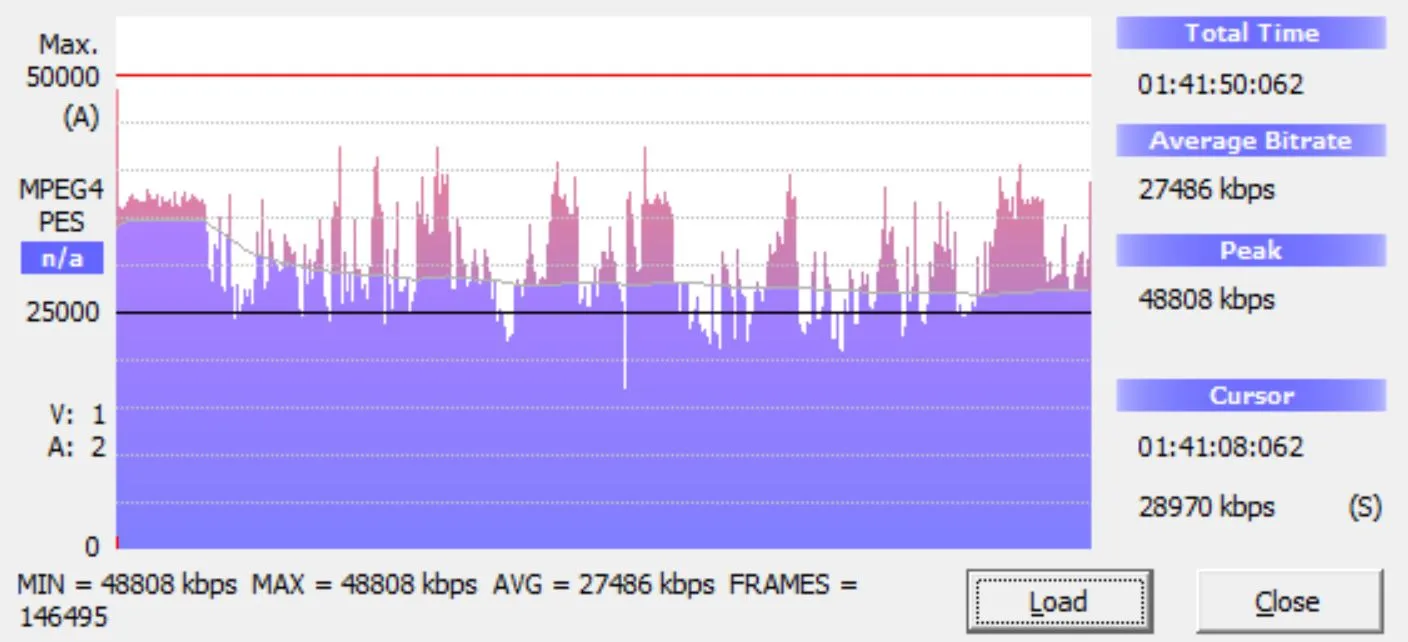
Task: Click the black 25000 bitrate line
Action: tap(603, 313)
